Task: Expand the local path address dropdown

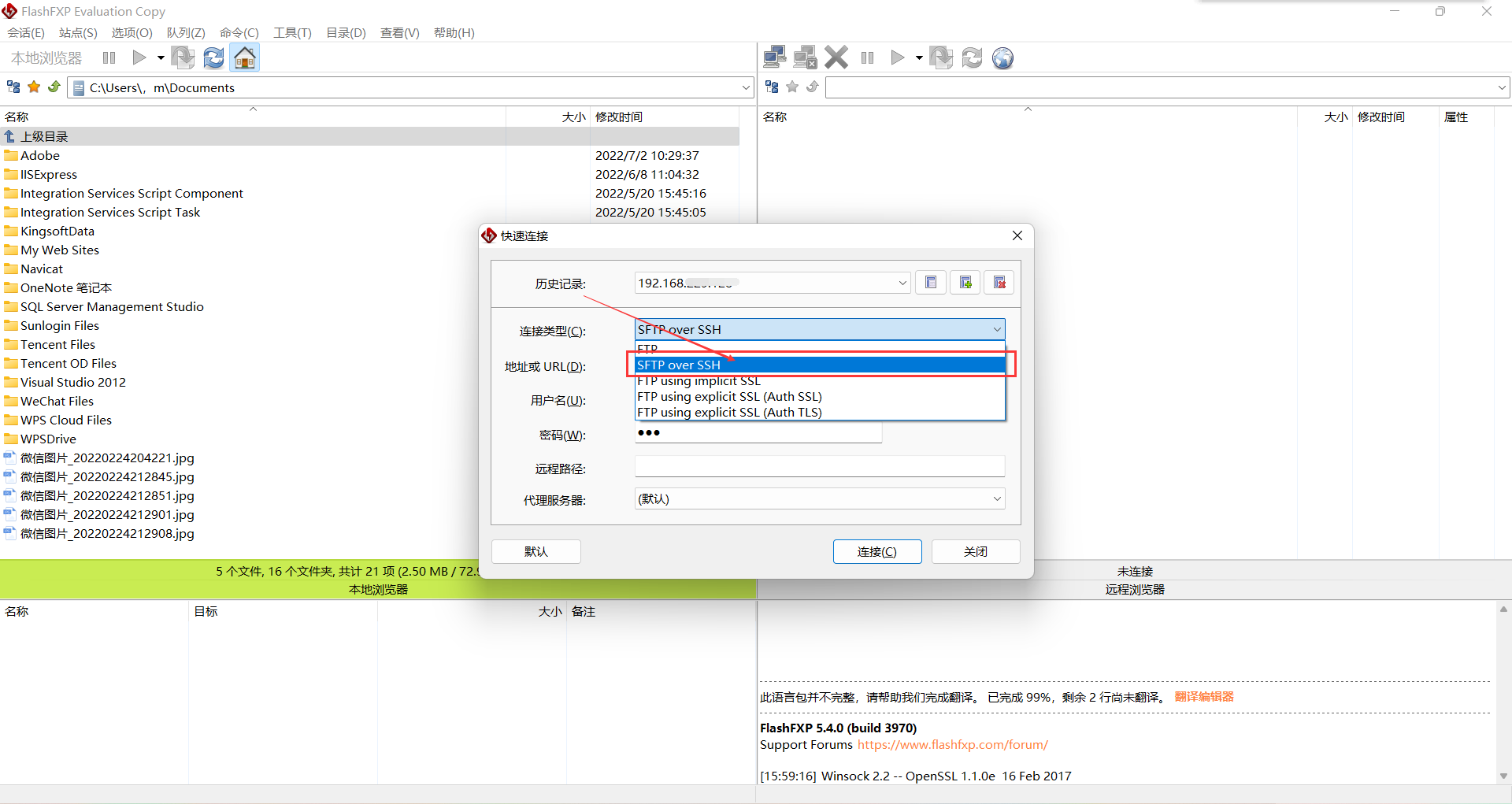Action: (746, 87)
